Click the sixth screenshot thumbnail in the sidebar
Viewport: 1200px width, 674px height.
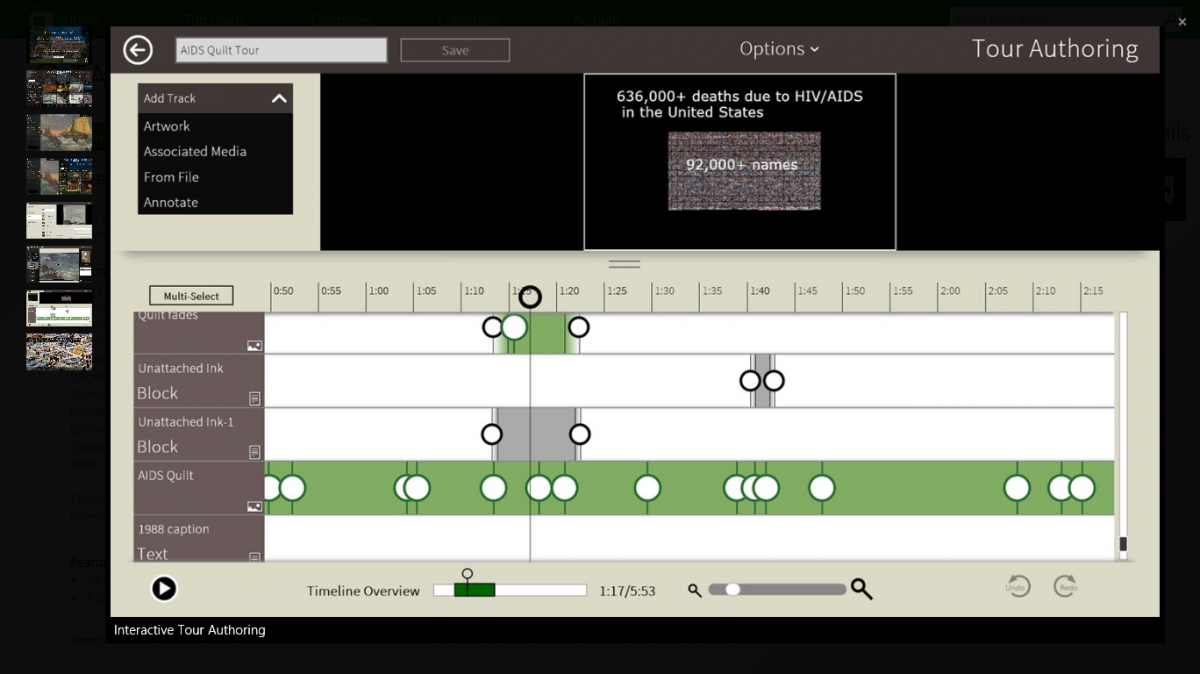pos(59,264)
